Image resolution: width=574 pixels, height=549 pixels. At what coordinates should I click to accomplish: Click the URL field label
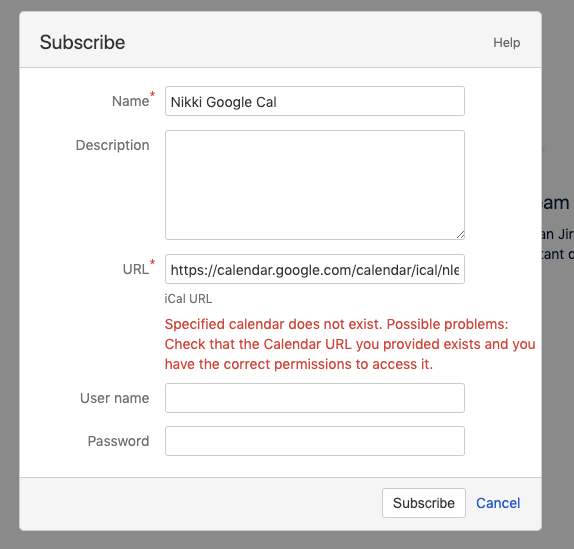(136, 269)
